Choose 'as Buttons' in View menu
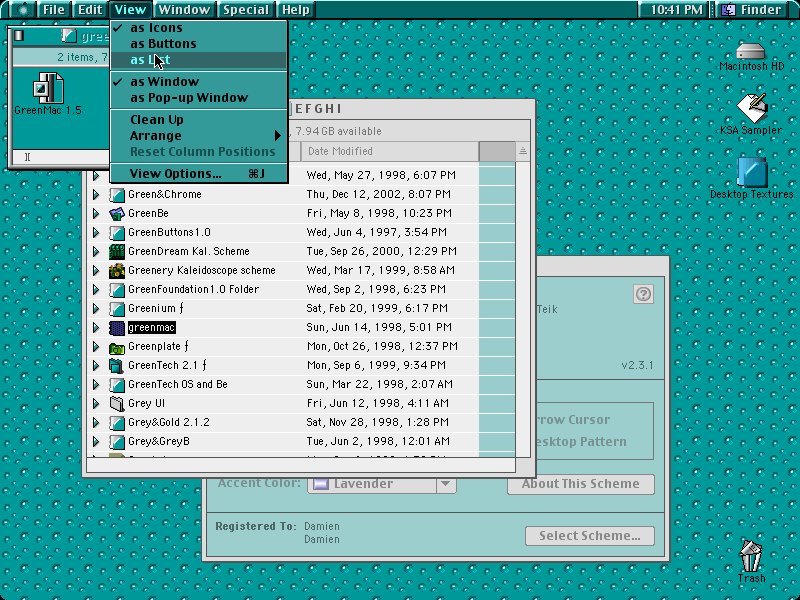 pyautogui.click(x=199, y=44)
